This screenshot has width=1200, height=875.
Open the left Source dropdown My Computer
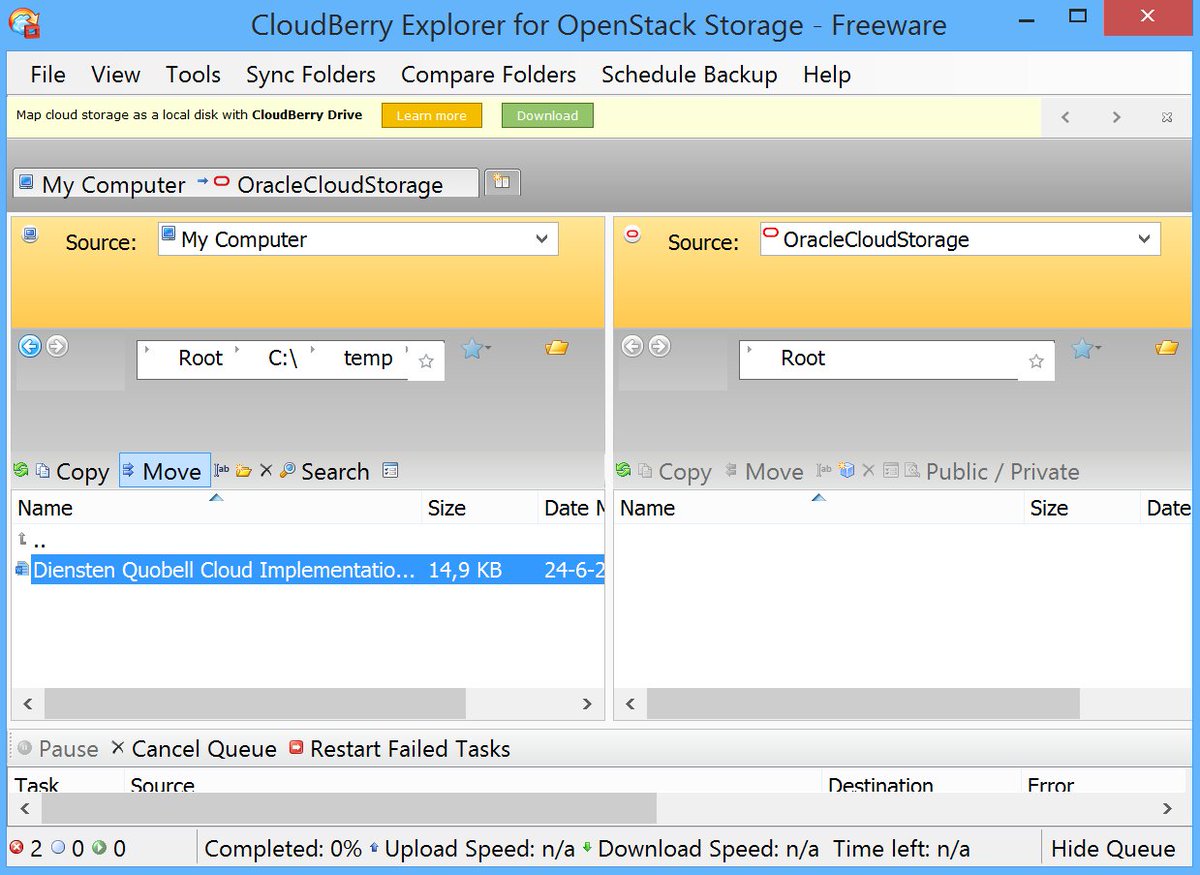point(358,239)
